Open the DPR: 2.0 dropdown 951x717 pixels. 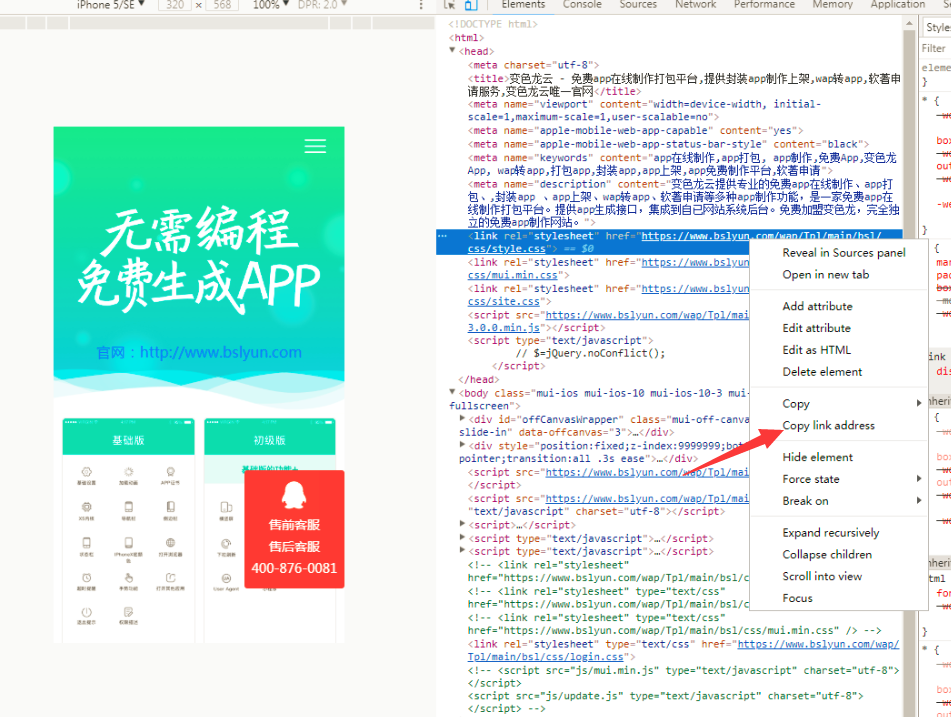coord(322,5)
